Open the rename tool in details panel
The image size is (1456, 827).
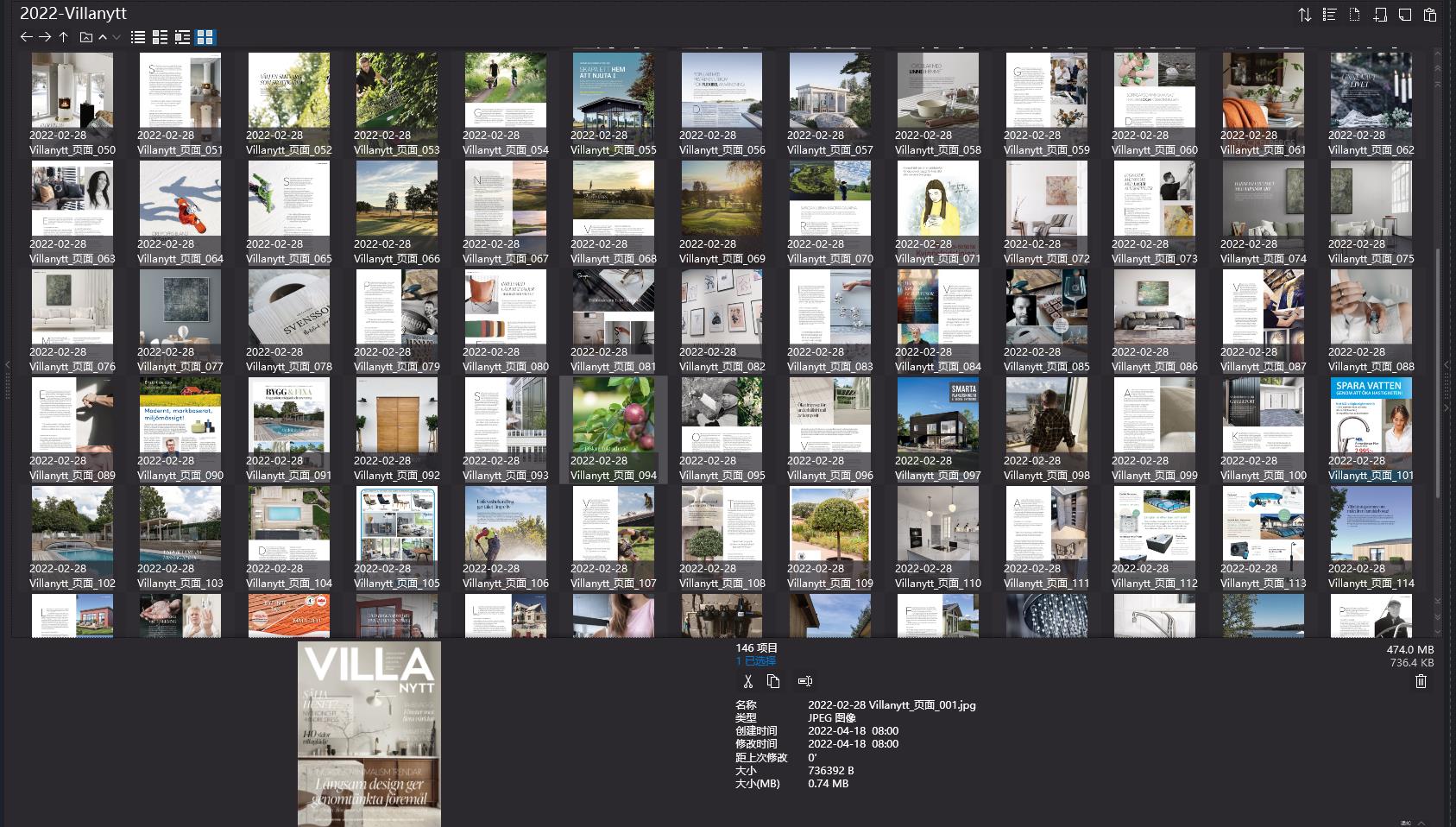click(x=804, y=682)
